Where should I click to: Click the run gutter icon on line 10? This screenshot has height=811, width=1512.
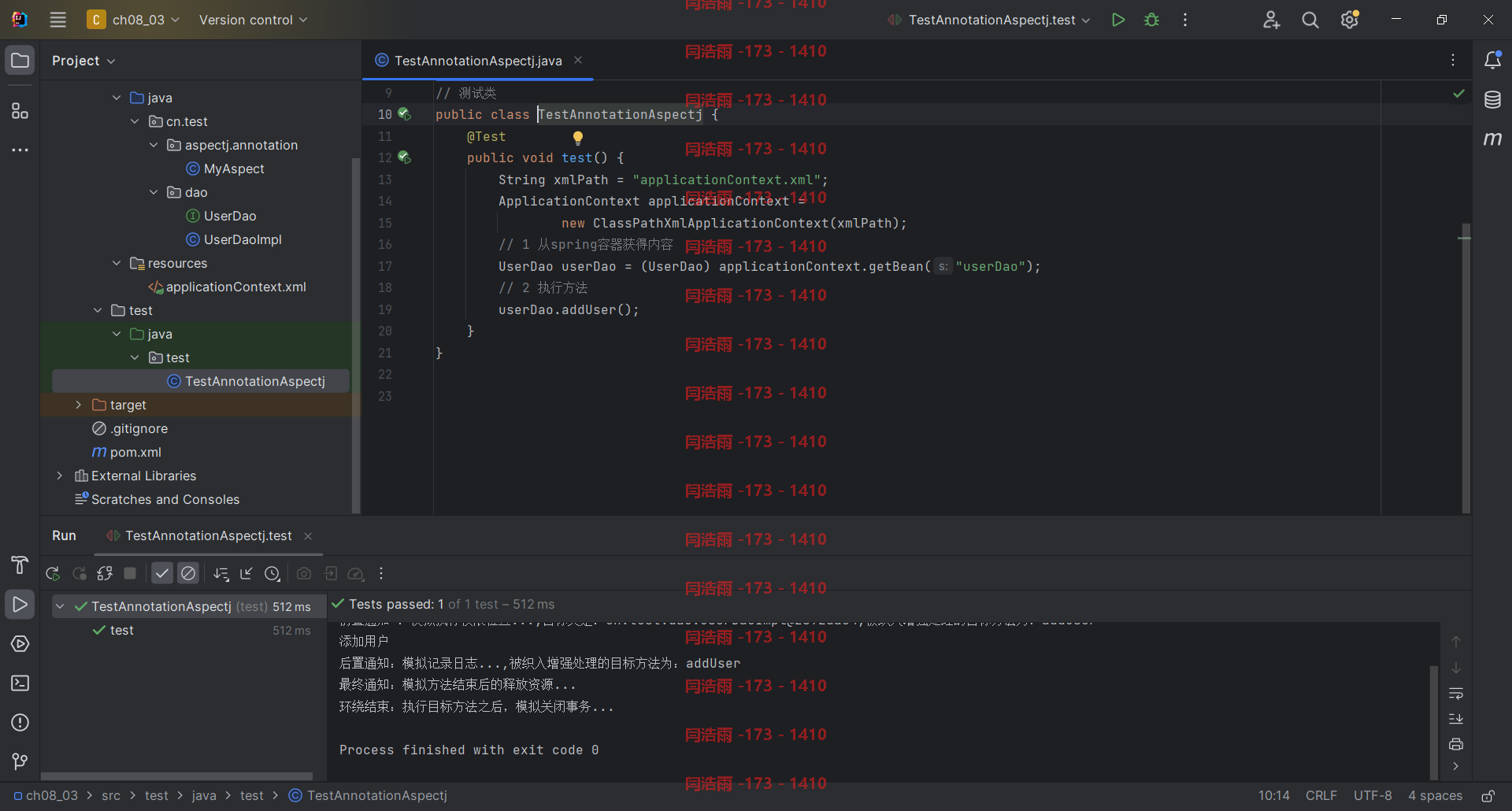(x=404, y=114)
